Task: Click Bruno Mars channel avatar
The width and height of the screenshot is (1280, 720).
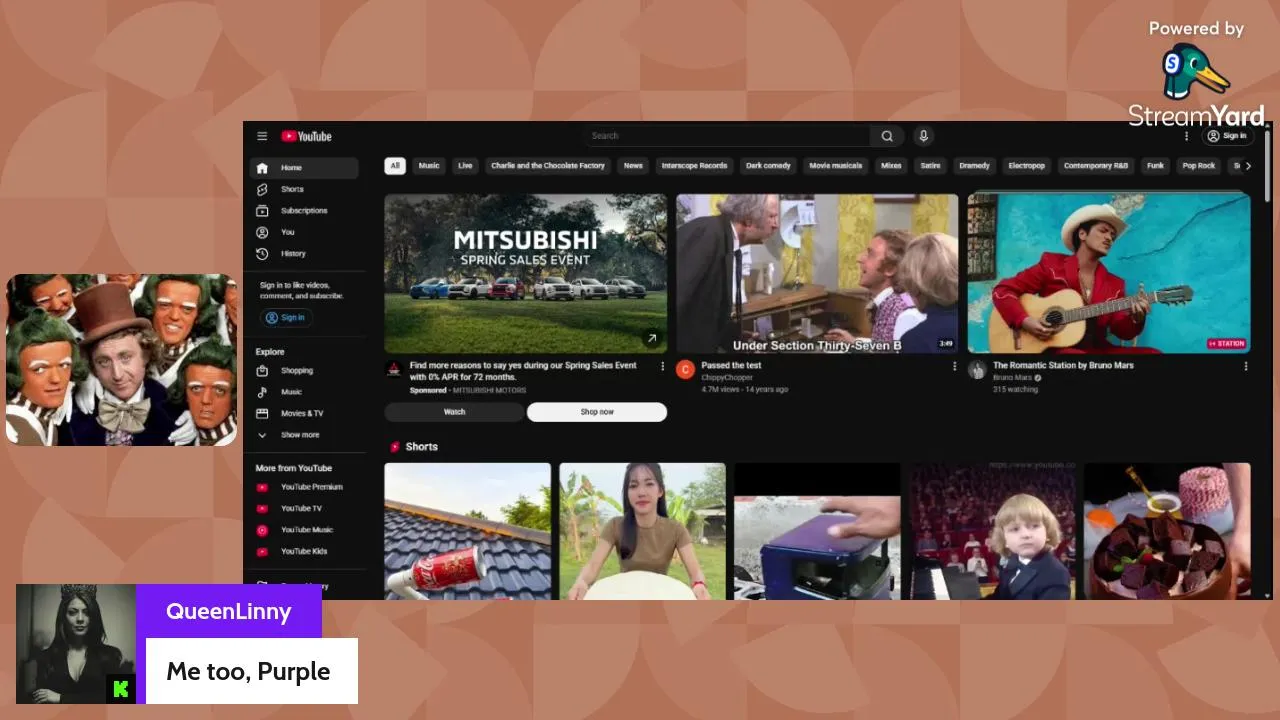Action: [x=977, y=370]
